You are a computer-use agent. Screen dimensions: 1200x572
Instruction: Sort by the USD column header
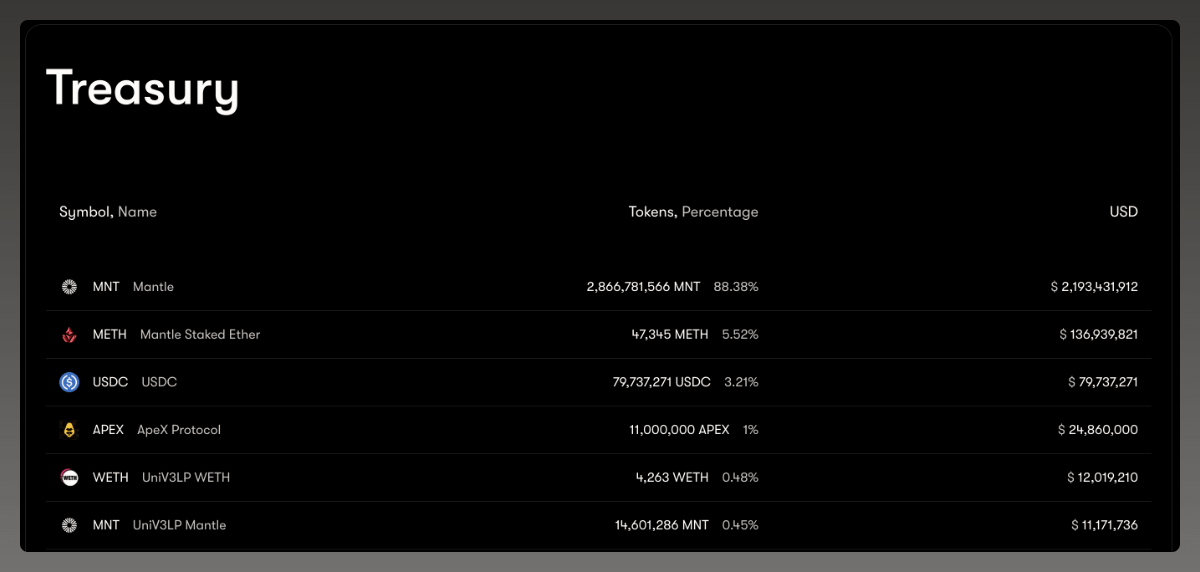coord(1123,212)
